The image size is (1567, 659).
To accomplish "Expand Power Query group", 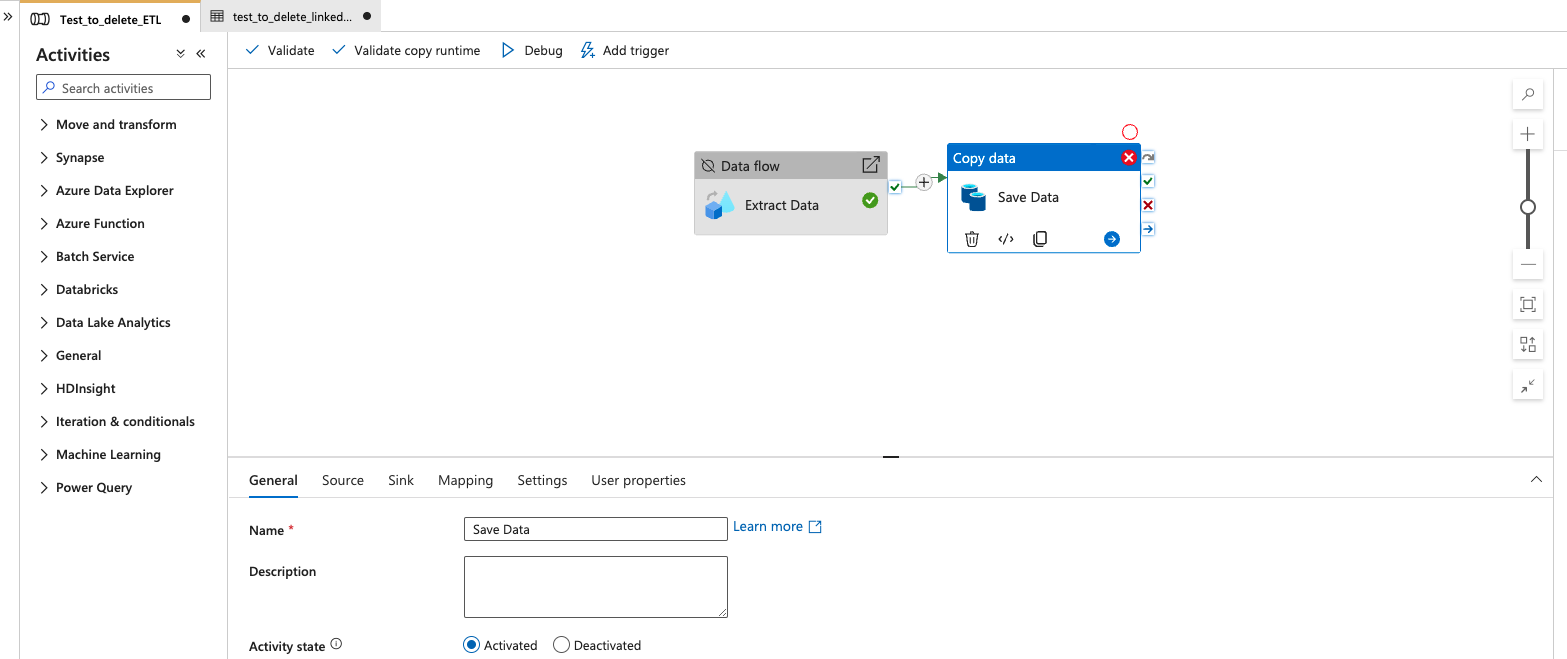I will [44, 488].
